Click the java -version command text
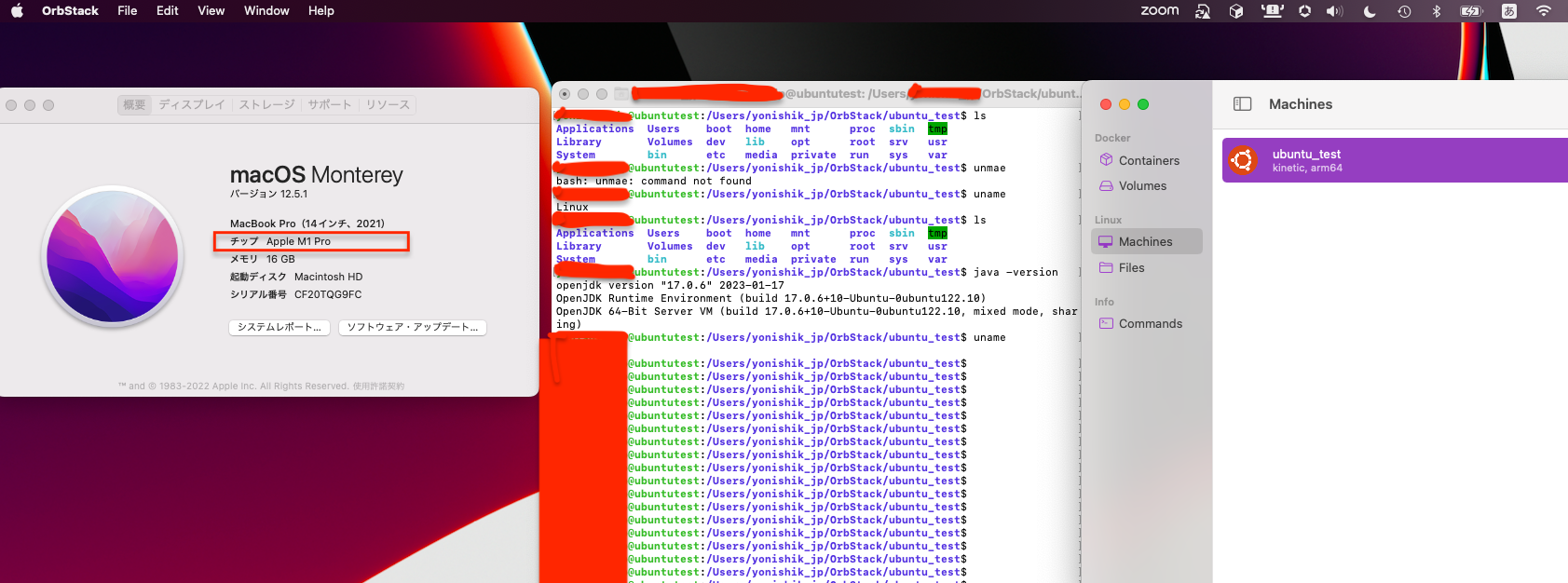The height and width of the screenshot is (583, 1568). (x=1016, y=272)
